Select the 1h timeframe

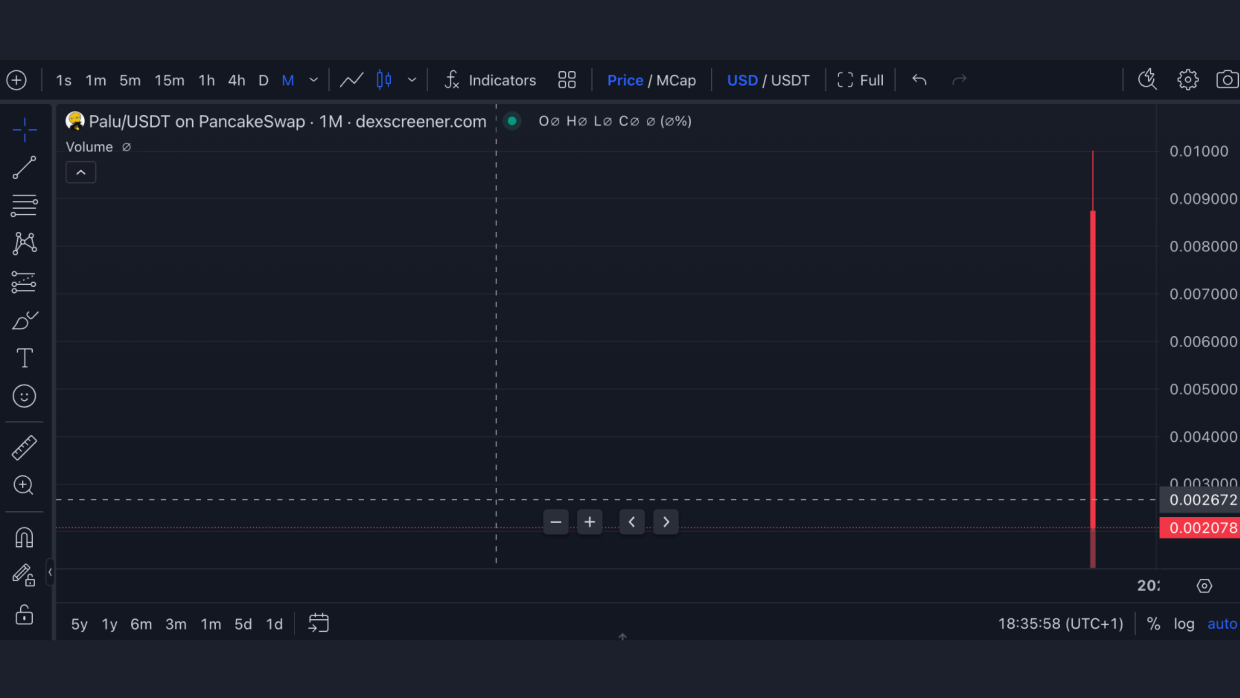click(207, 80)
